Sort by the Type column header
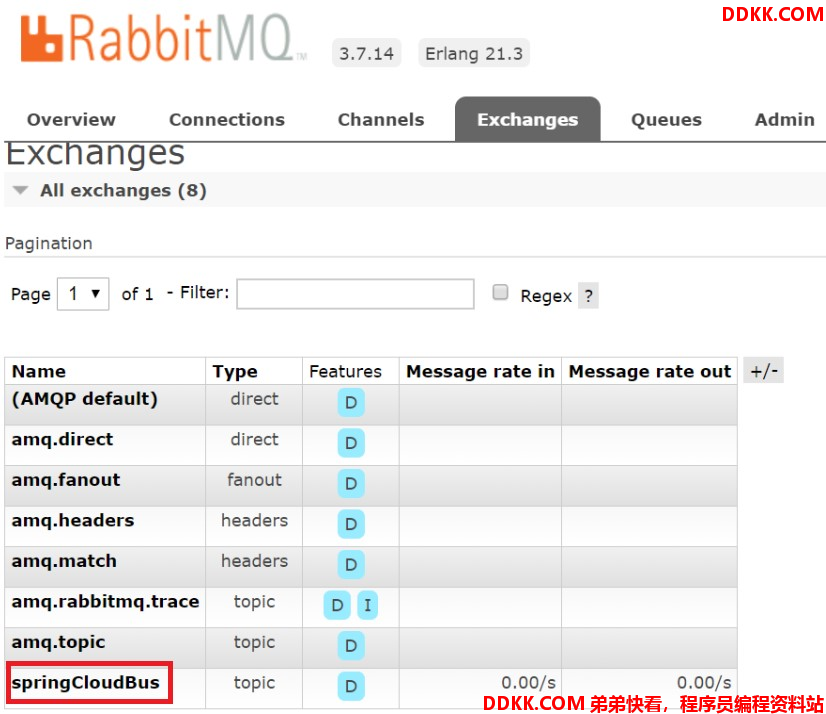Screen dimensions: 826x714 tap(235, 371)
